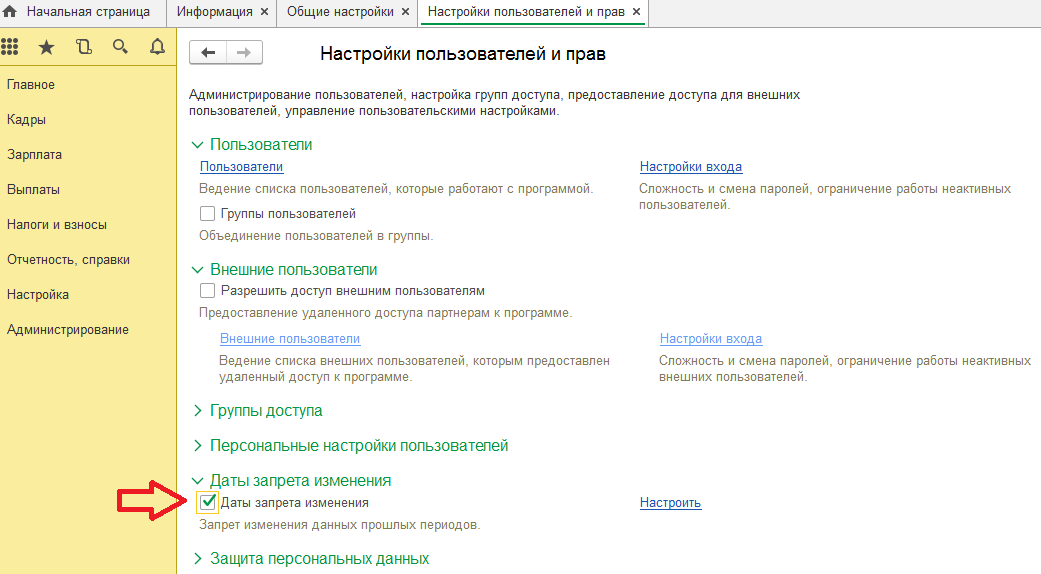The width and height of the screenshot is (1041, 574).
Task: Uncheck Даты запрета изменения checkbox
Action: 208,502
